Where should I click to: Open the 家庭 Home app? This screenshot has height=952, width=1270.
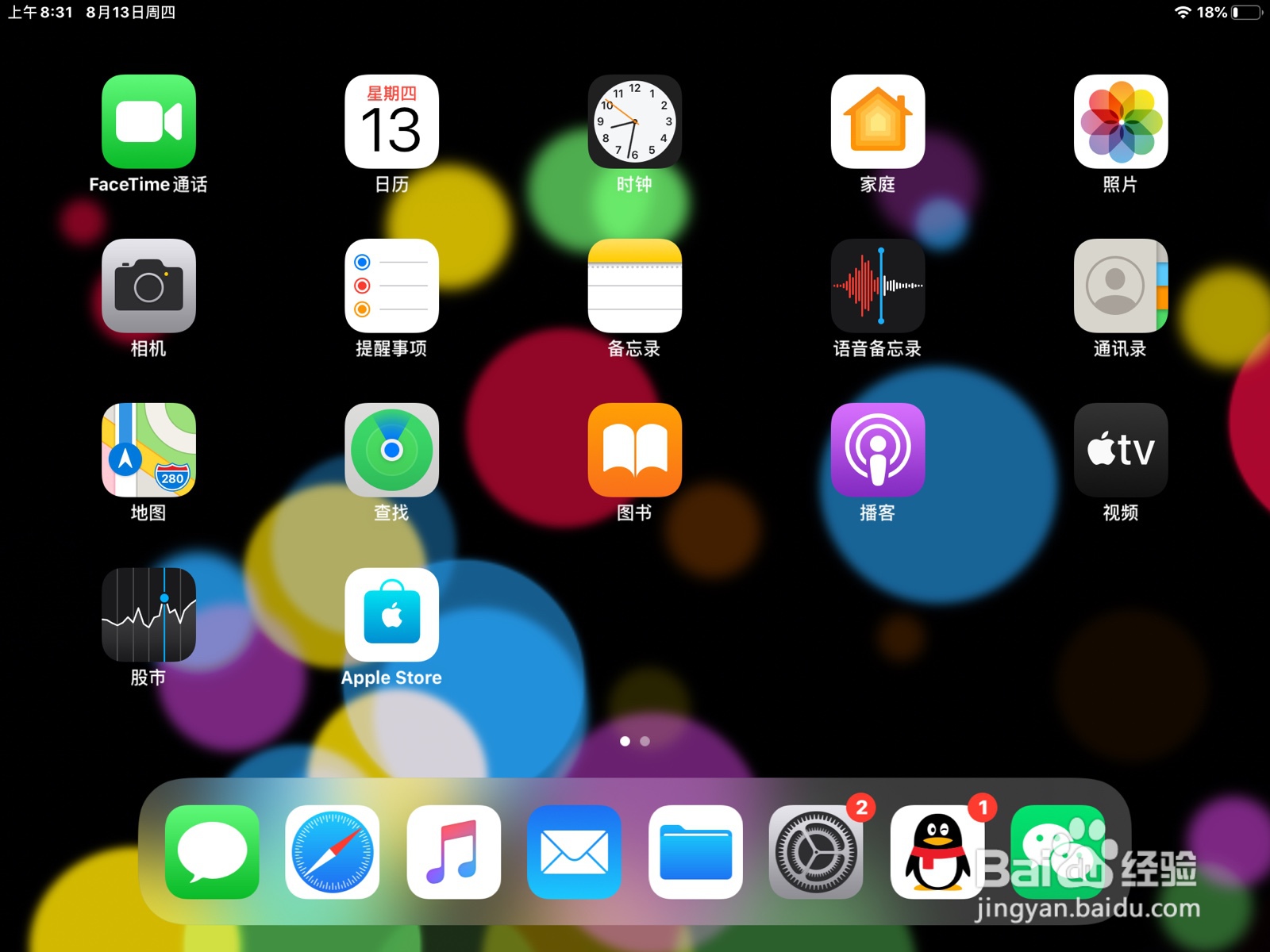click(x=877, y=123)
